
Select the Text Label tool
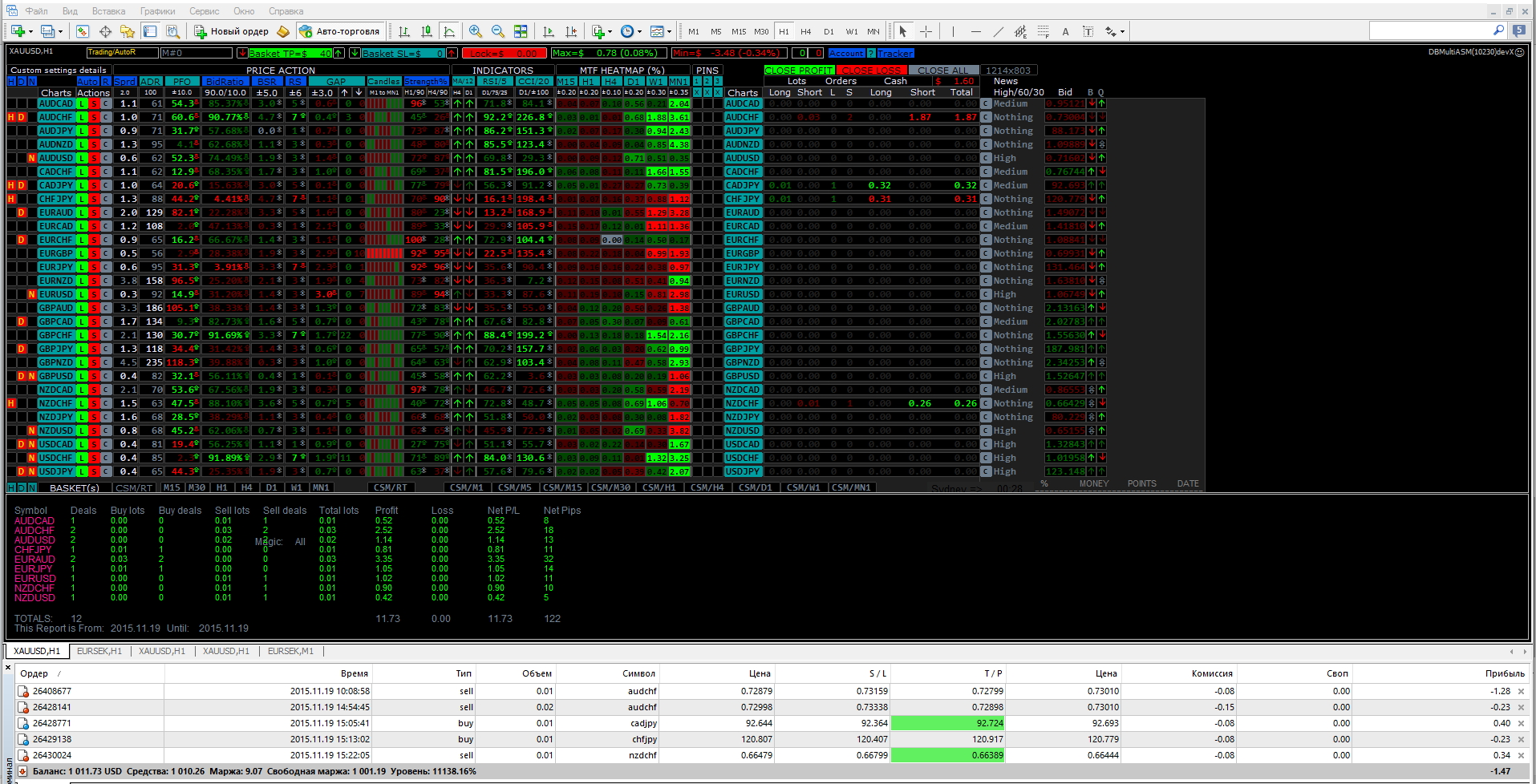pos(1088,31)
